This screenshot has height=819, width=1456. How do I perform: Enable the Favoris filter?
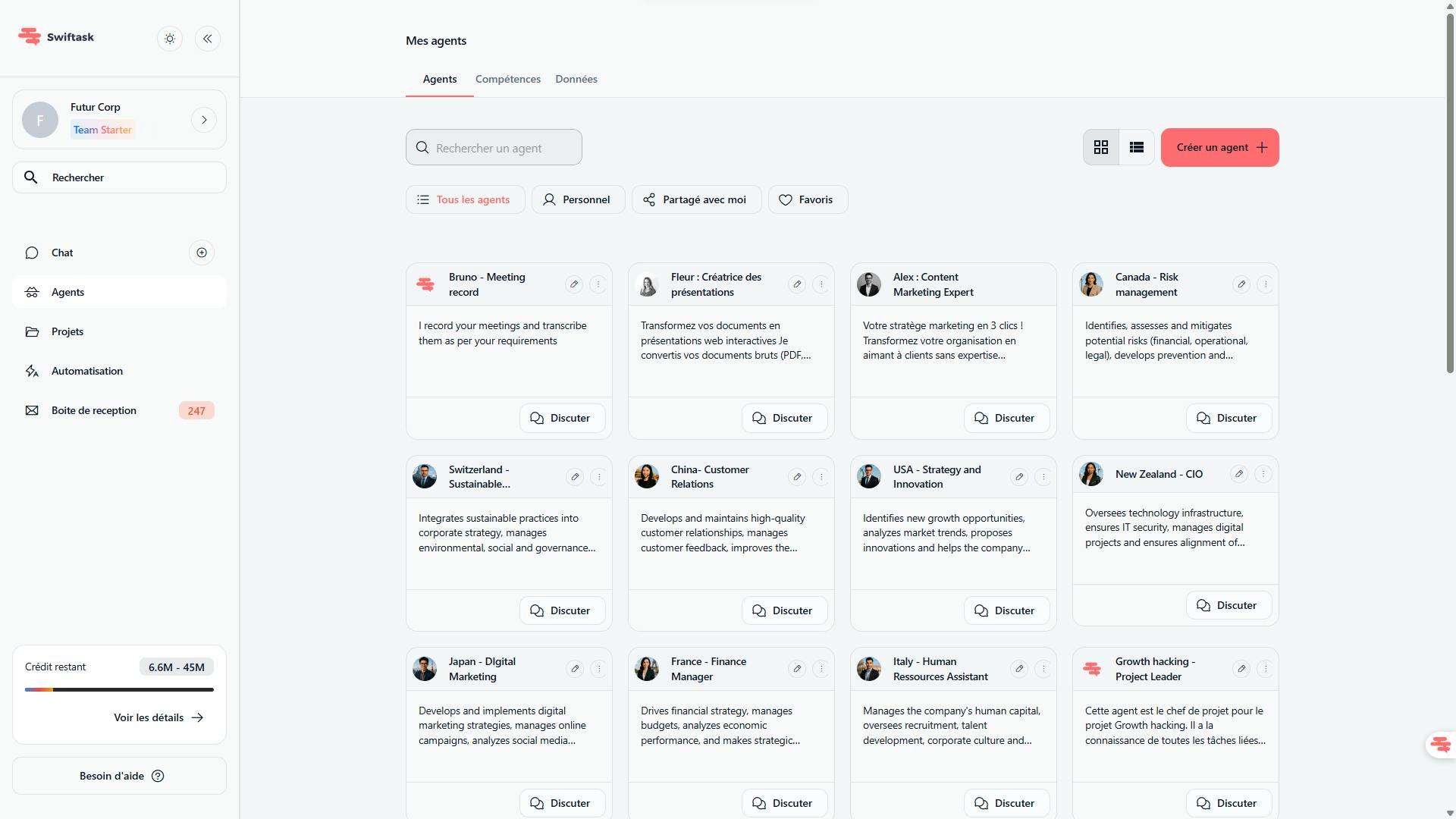pos(808,199)
